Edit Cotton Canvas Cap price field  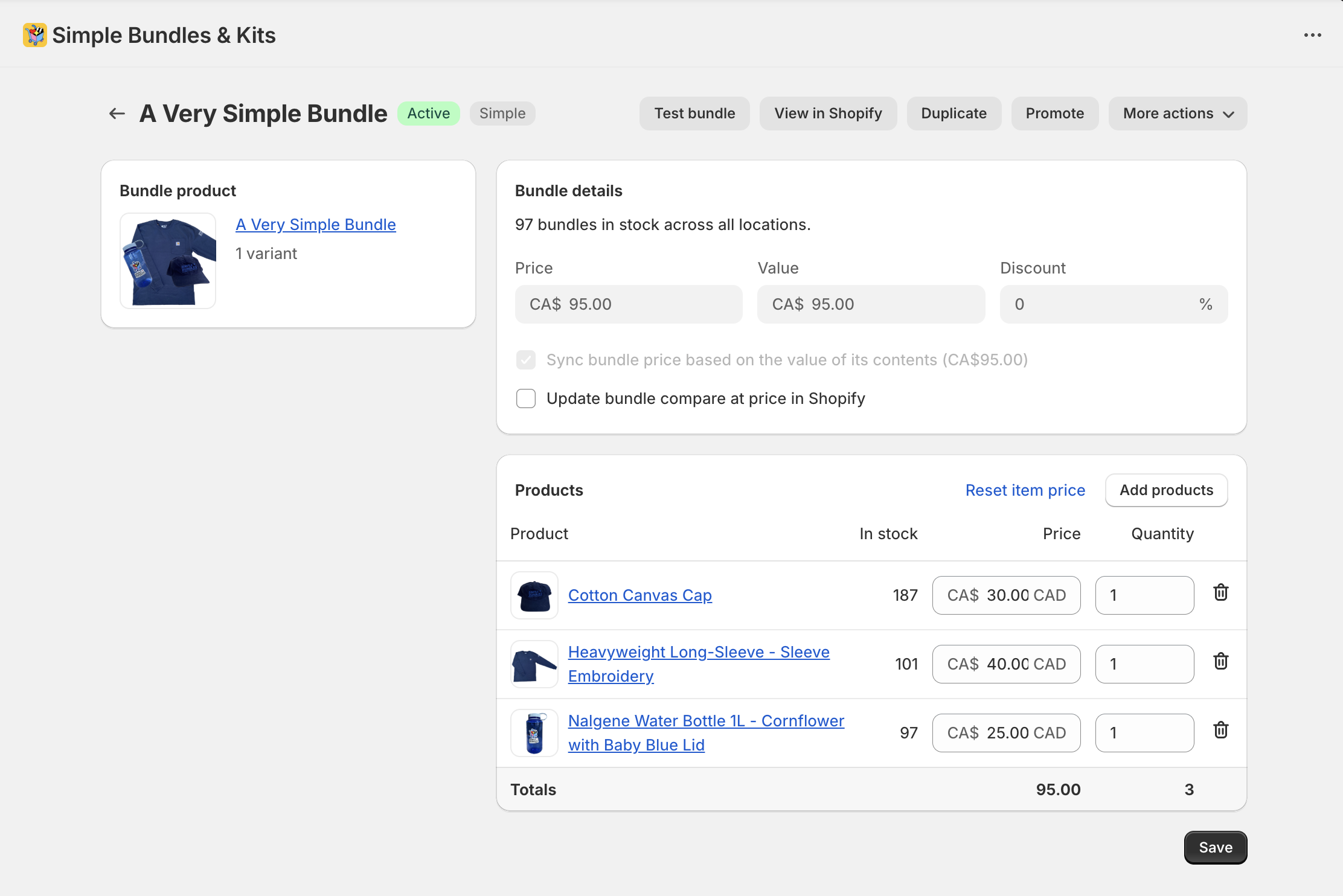pos(1006,595)
